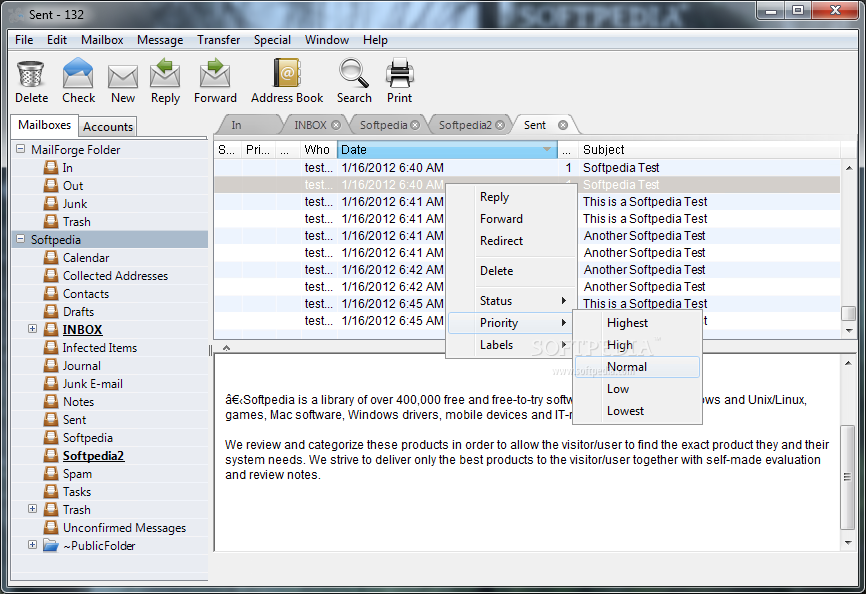Open the Special menu
Viewport: 866px width, 594px height.
(272, 40)
